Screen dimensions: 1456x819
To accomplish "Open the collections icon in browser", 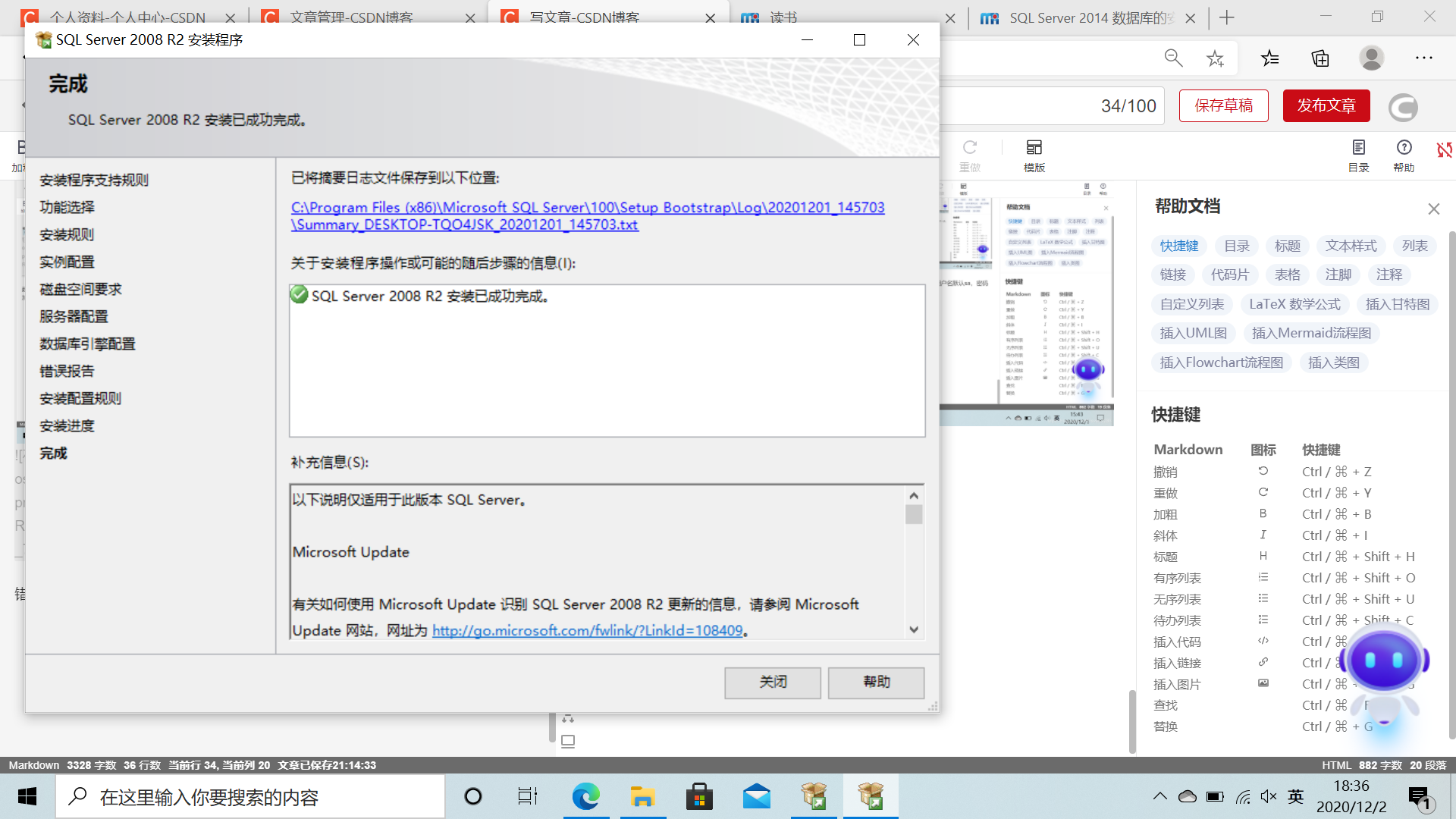I will click(x=1320, y=58).
